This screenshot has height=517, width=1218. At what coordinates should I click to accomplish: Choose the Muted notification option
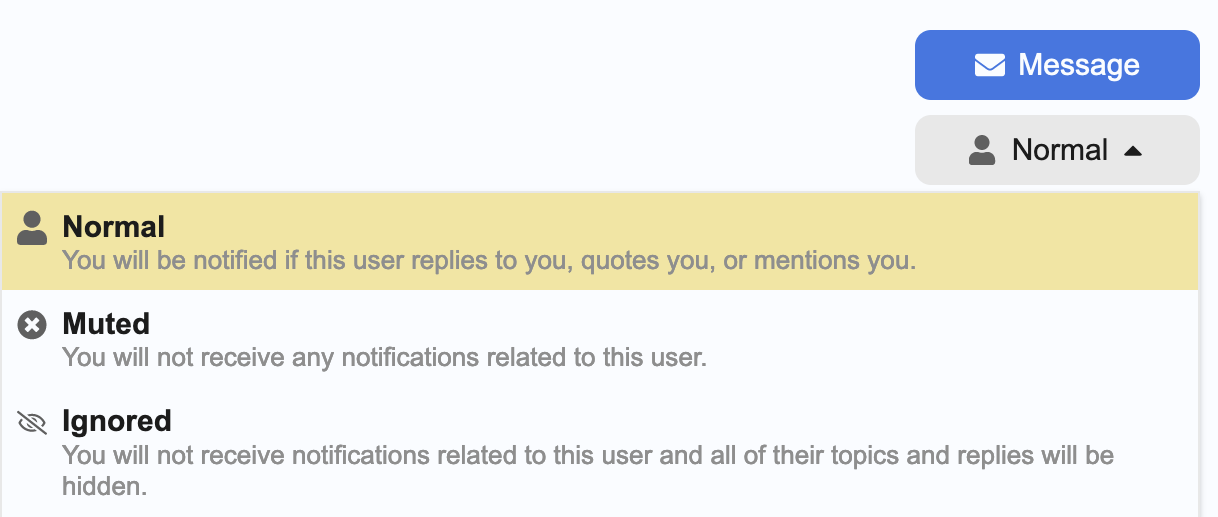click(600, 338)
